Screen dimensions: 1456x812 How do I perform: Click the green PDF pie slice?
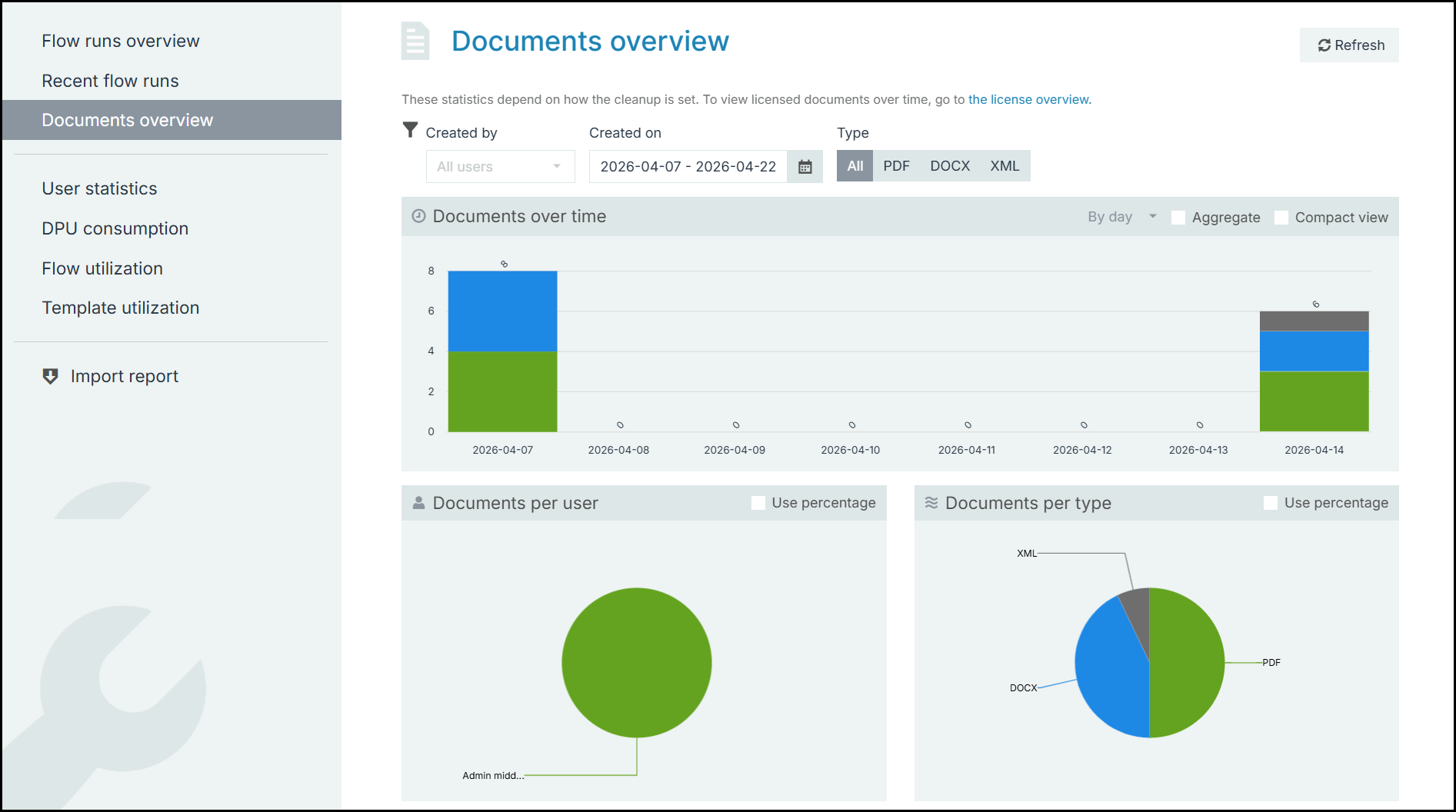1188,663
